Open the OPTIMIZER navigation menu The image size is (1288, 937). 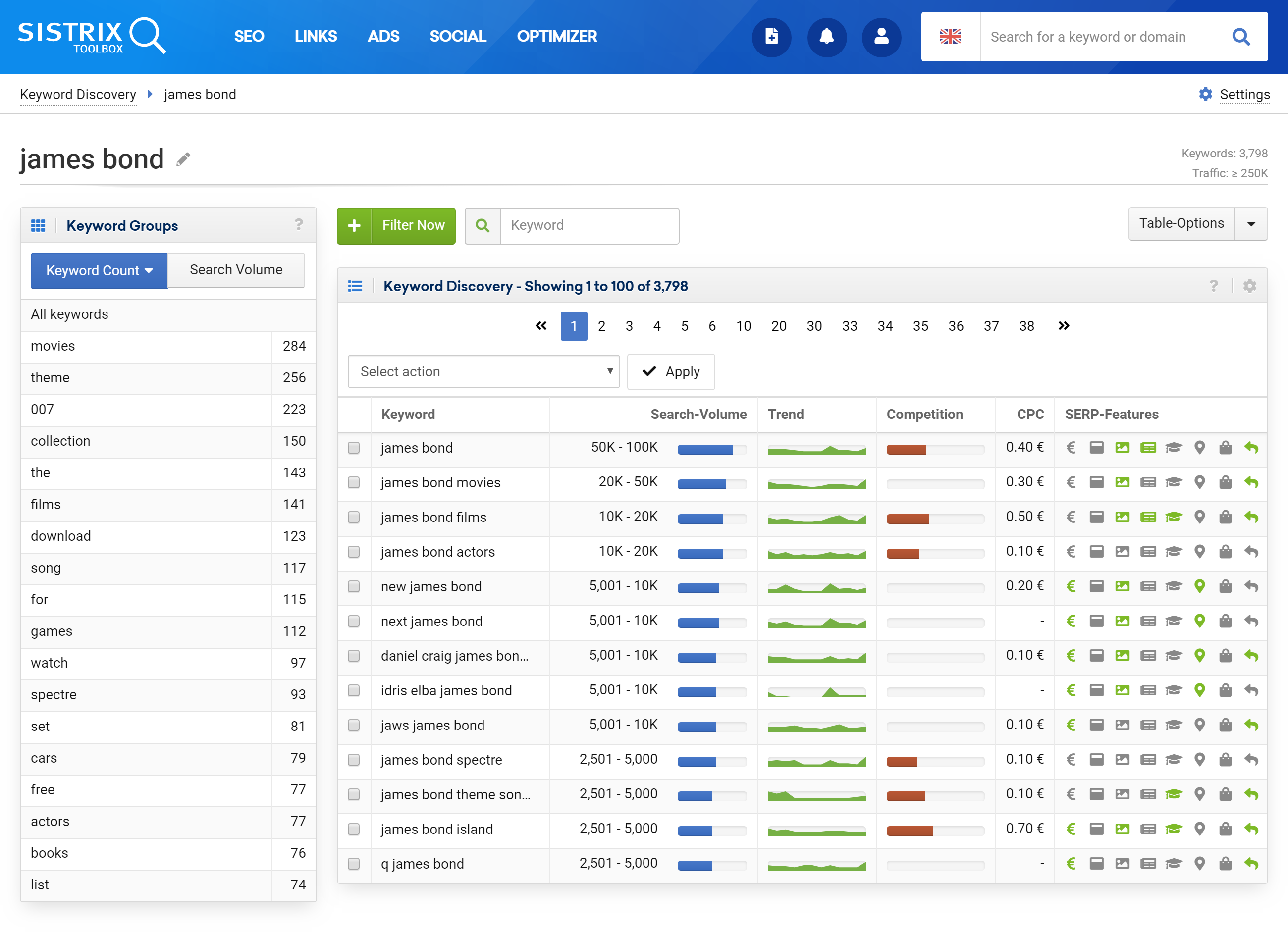point(556,36)
